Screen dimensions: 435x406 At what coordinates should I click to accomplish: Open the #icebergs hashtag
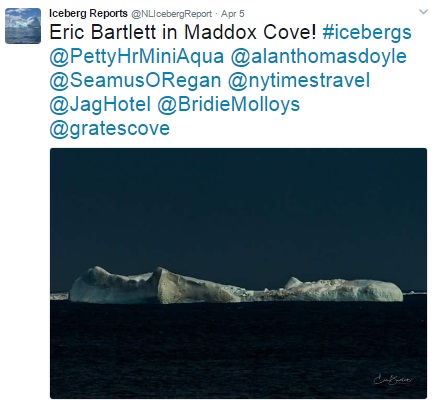pyautogui.click(x=367, y=33)
